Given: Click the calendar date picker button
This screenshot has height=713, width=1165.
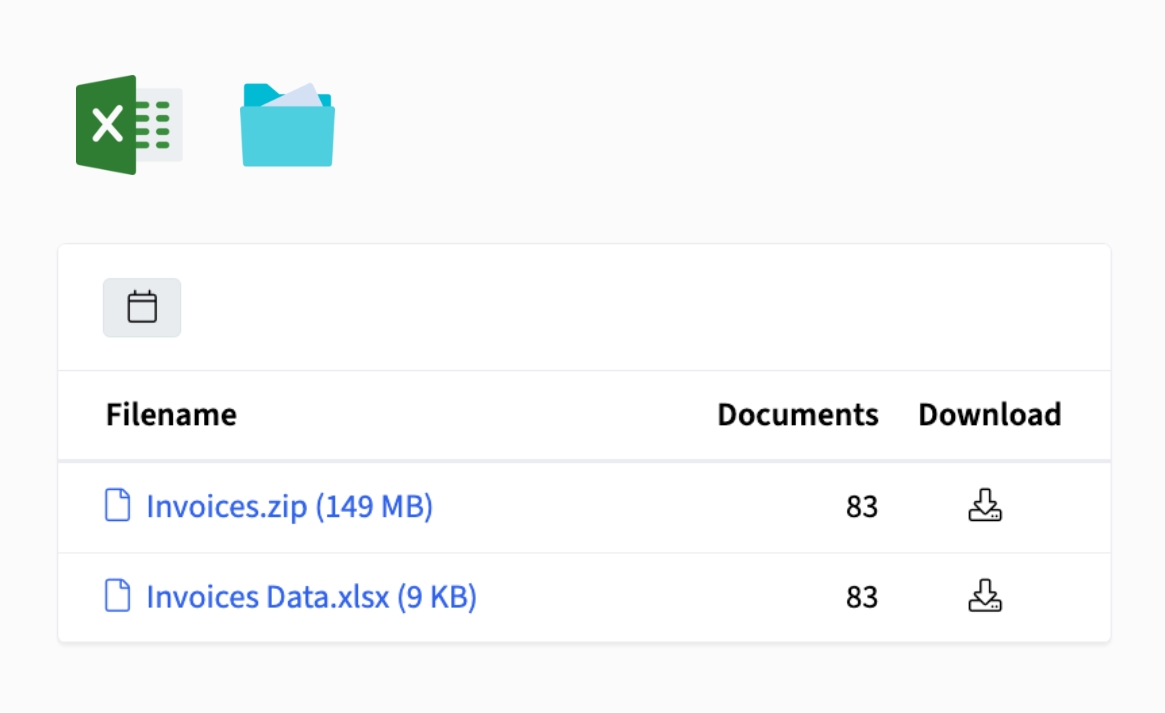Looking at the screenshot, I should coord(142,307).
